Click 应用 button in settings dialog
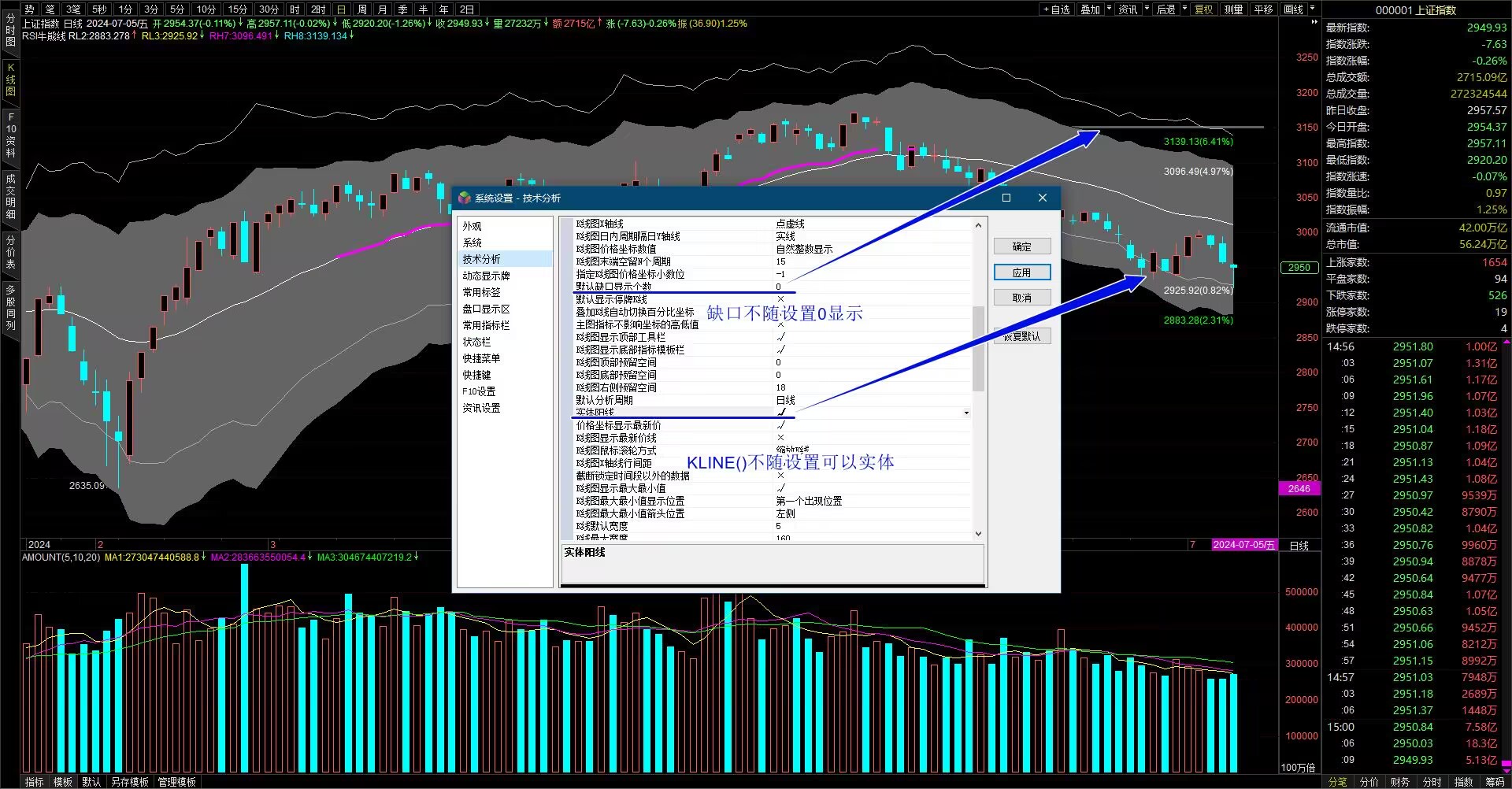1512x789 pixels. pos(1021,272)
